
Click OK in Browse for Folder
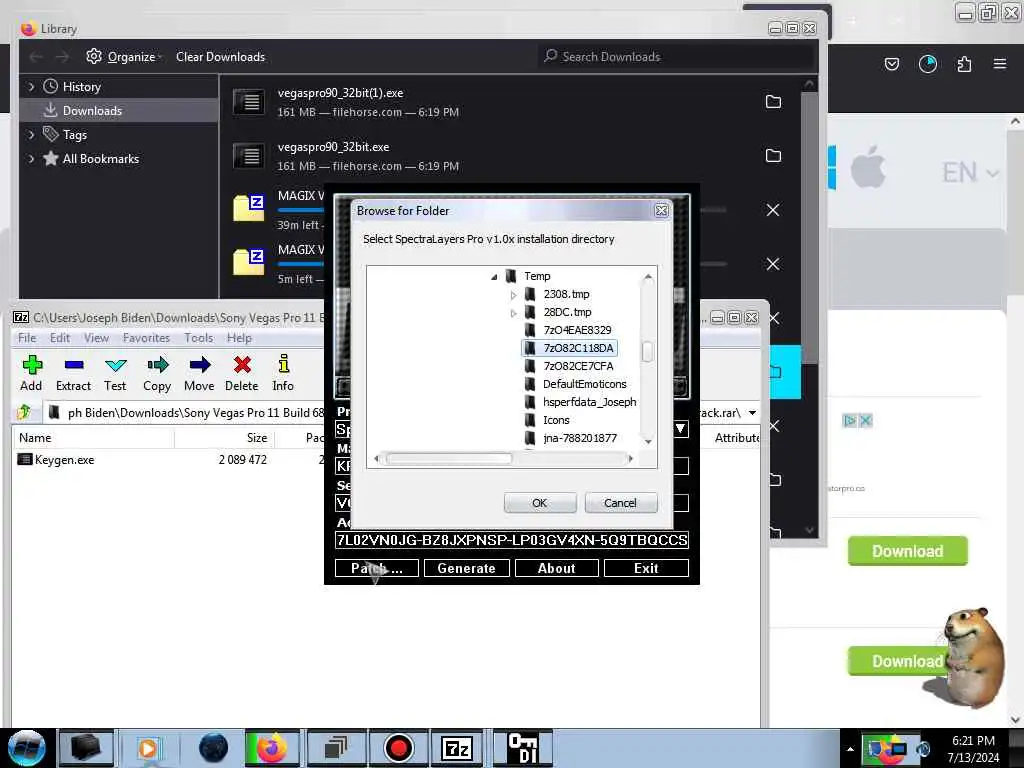pyautogui.click(x=539, y=503)
